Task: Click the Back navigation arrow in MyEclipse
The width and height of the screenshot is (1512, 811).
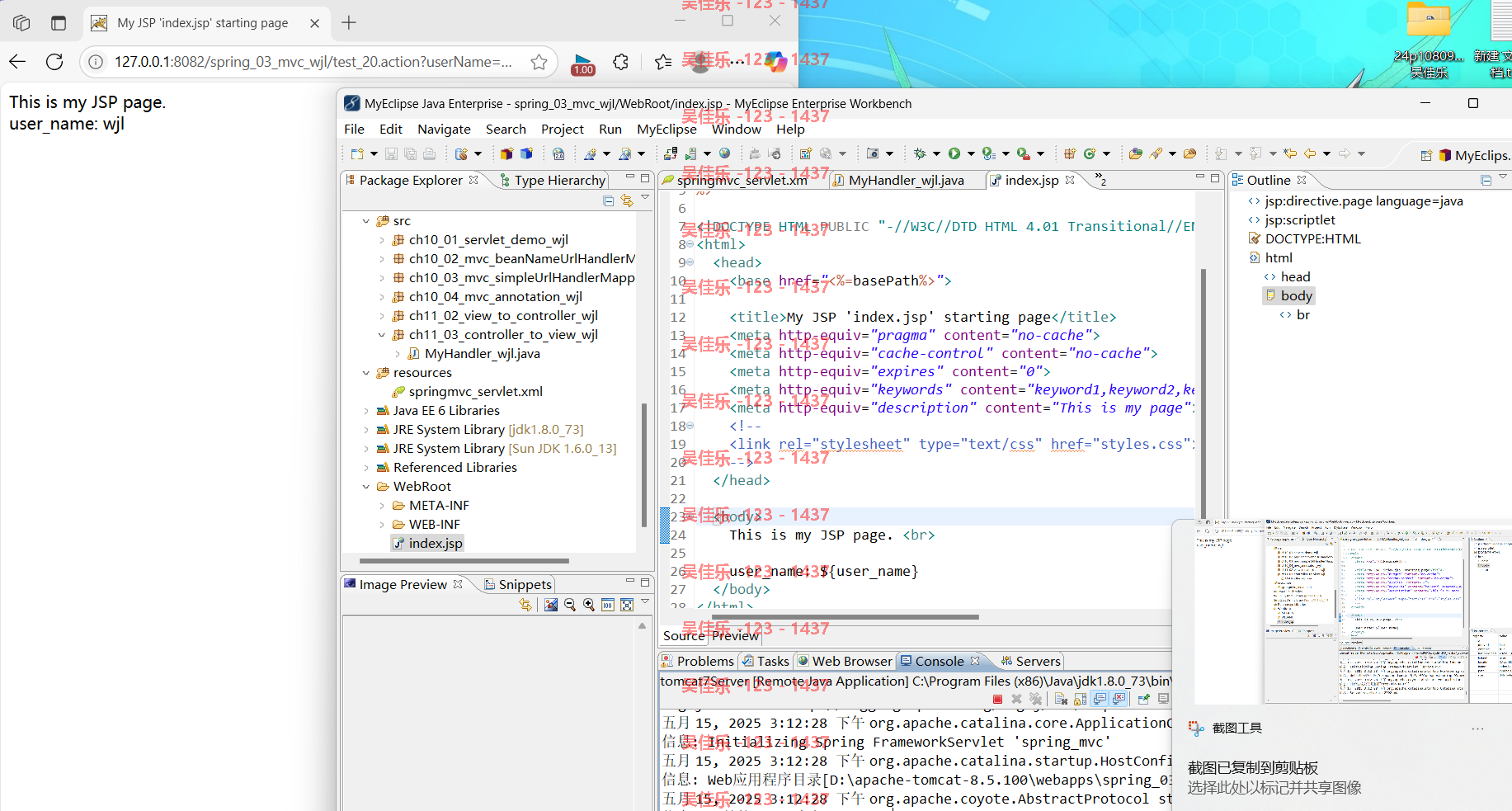Action: (1309, 153)
